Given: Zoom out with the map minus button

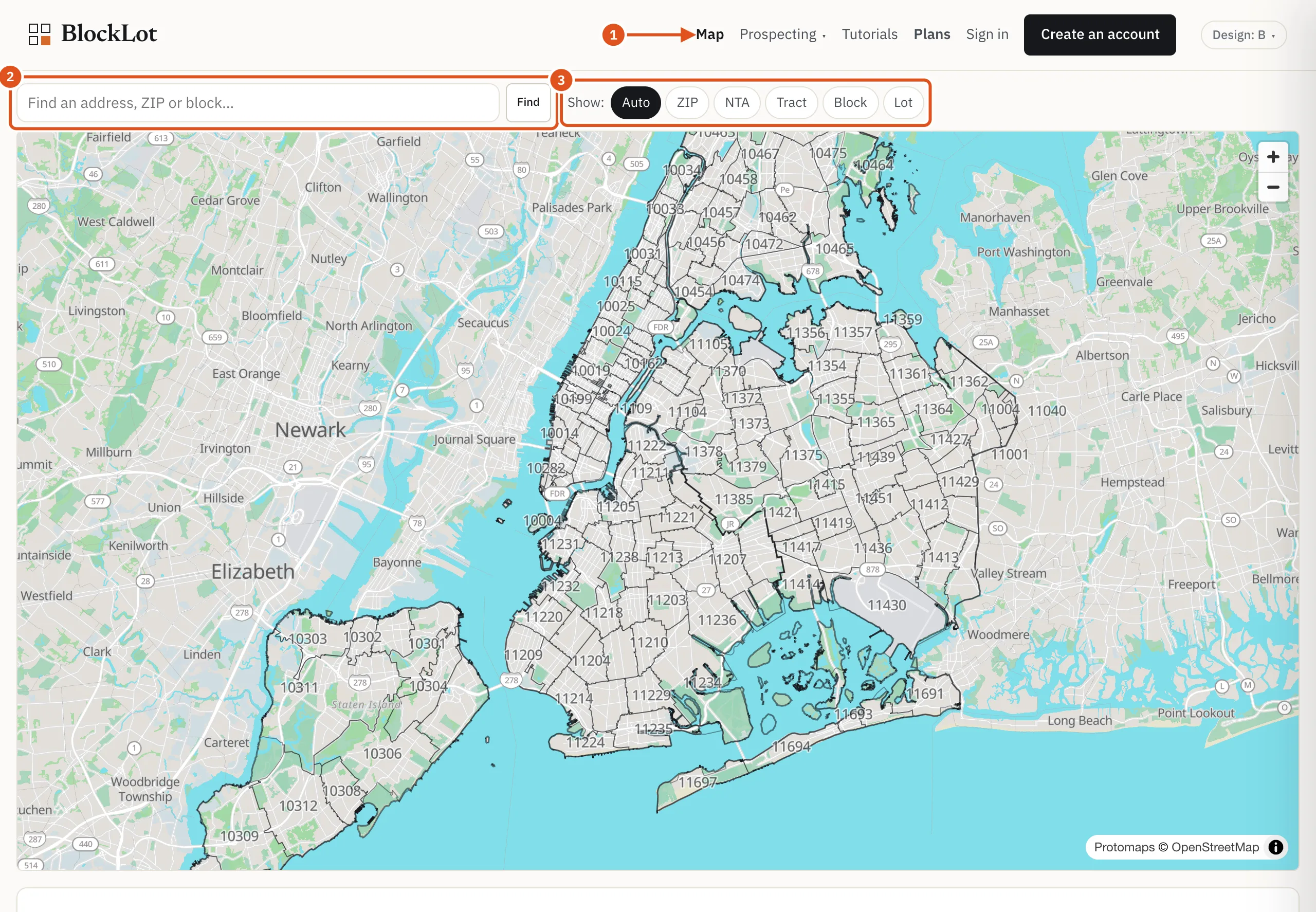Looking at the screenshot, I should click(1273, 187).
